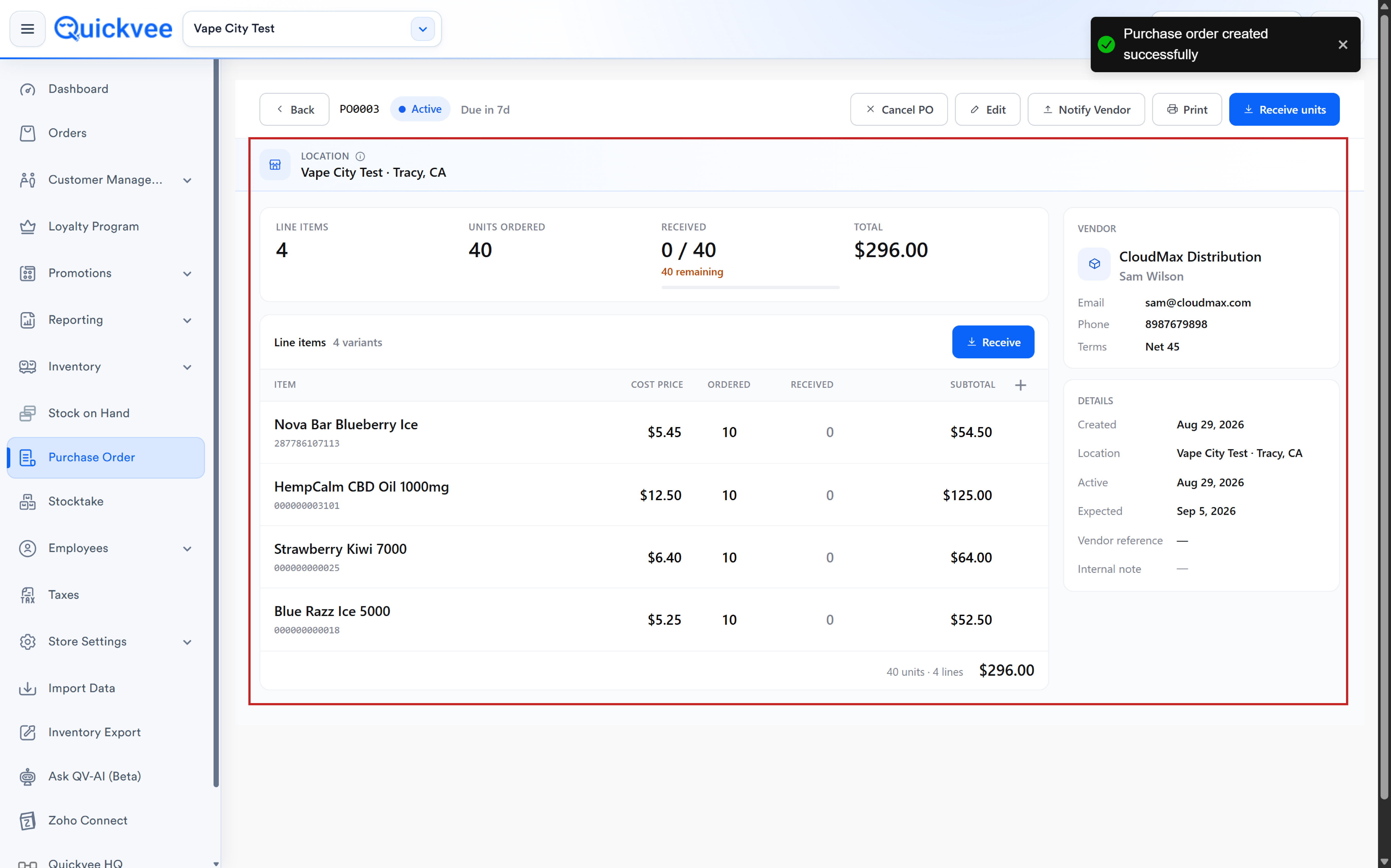Click the CloudMax vendor box icon
1391x868 pixels.
pyautogui.click(x=1094, y=264)
